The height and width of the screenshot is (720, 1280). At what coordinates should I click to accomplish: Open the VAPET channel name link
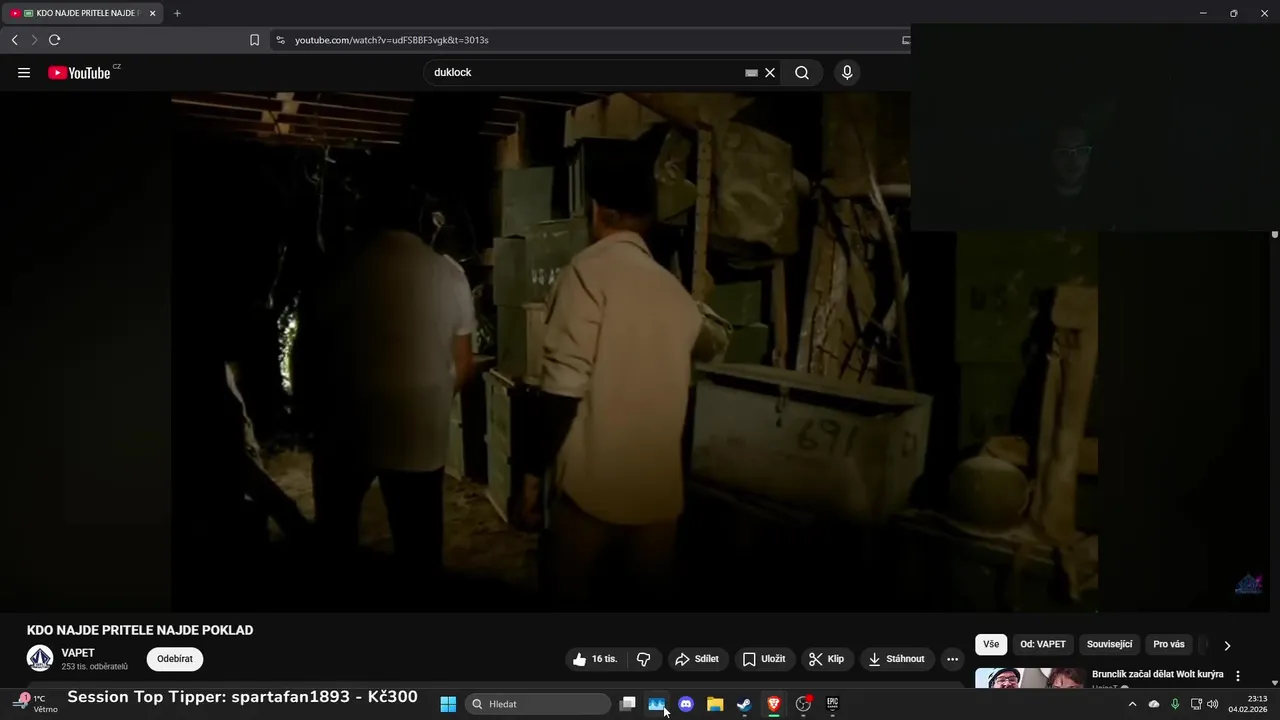click(x=78, y=653)
